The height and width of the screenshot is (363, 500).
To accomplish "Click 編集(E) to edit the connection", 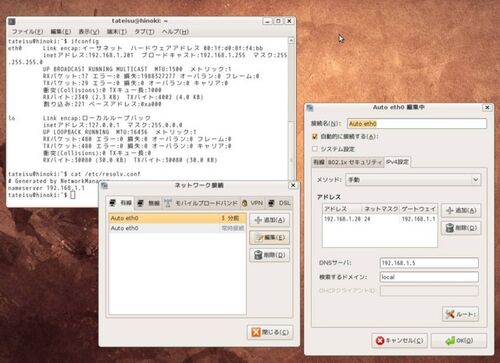I will (269, 237).
